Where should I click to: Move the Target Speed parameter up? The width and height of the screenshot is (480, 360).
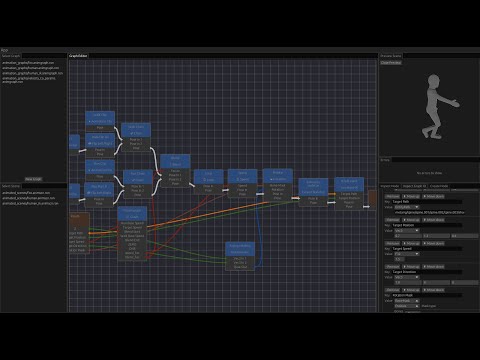[411, 243]
